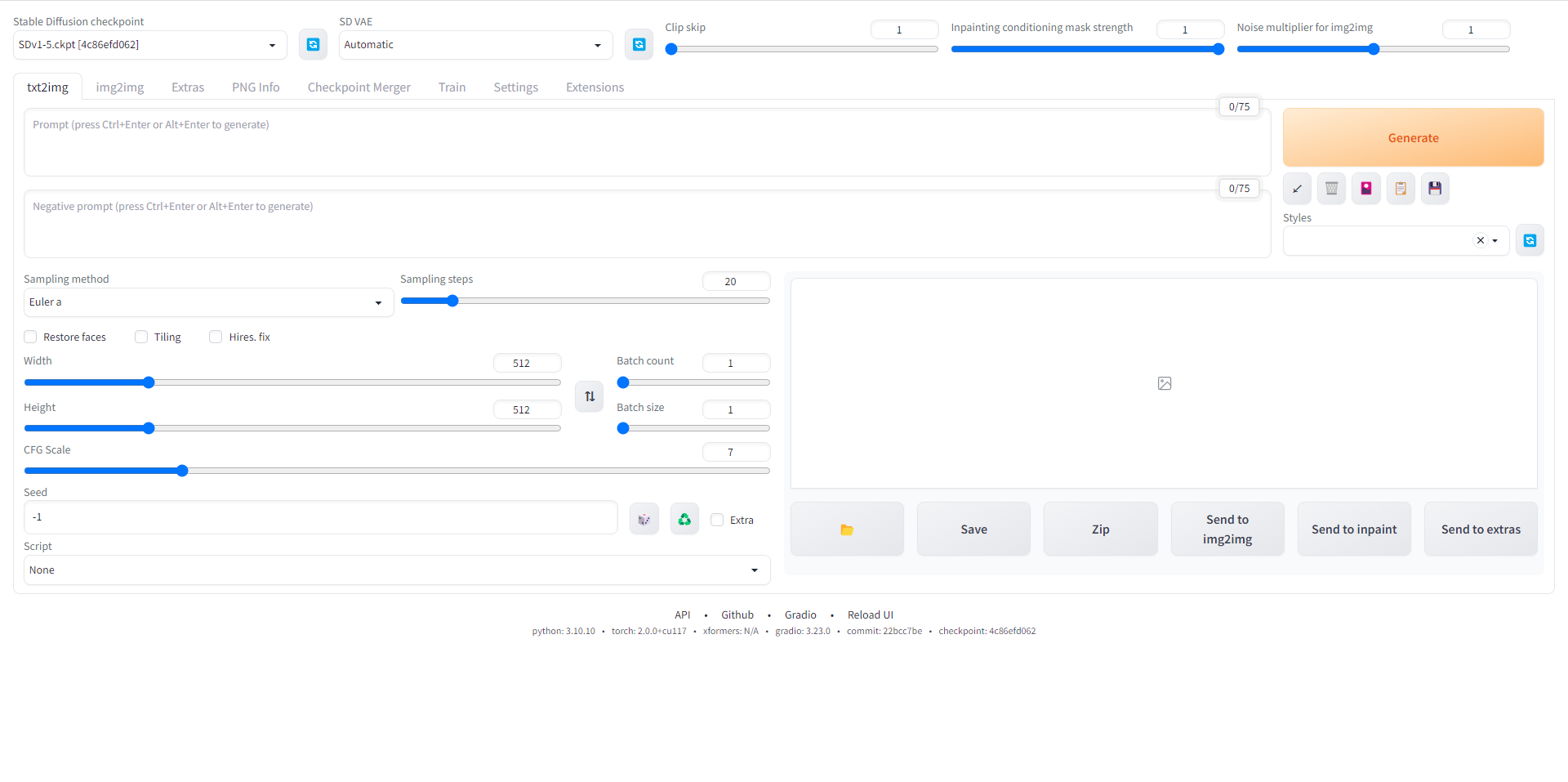This screenshot has height=782, width=1568.
Task: Enable the Restore faces checkbox
Action: (30, 337)
